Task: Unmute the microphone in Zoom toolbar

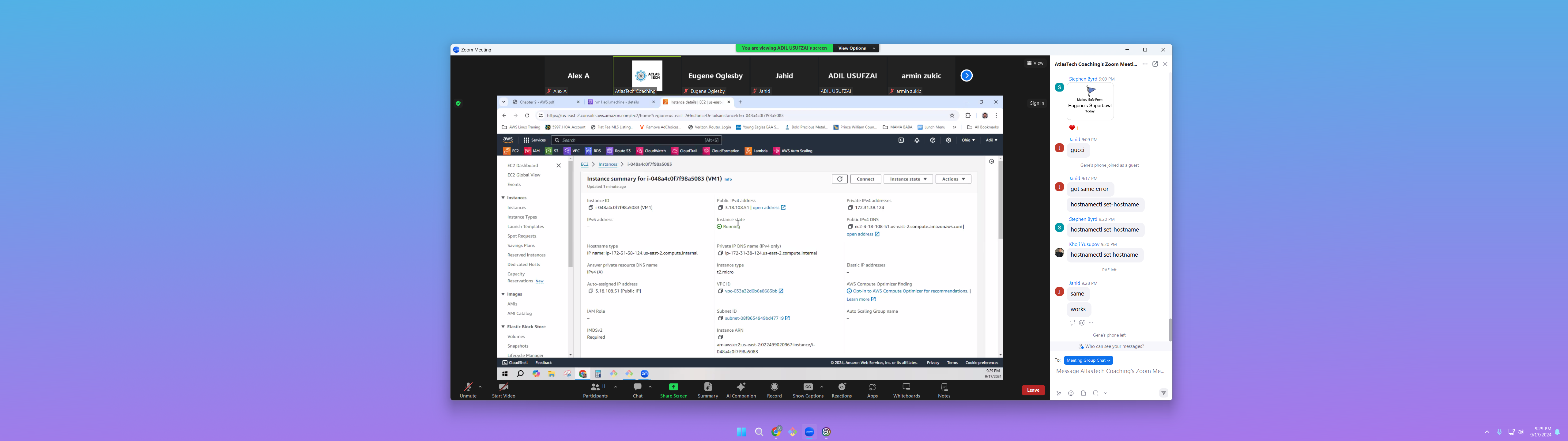Action: (x=467, y=387)
